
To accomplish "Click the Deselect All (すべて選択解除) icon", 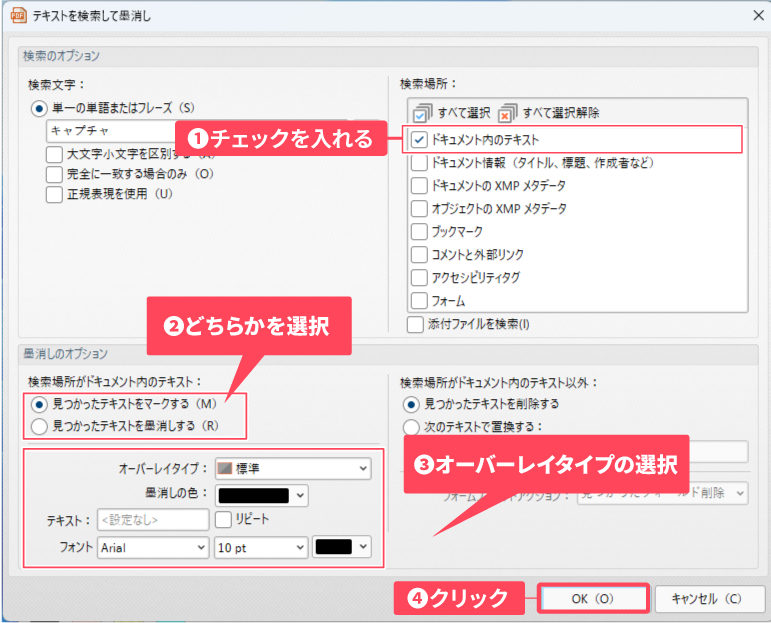I will pos(508,113).
